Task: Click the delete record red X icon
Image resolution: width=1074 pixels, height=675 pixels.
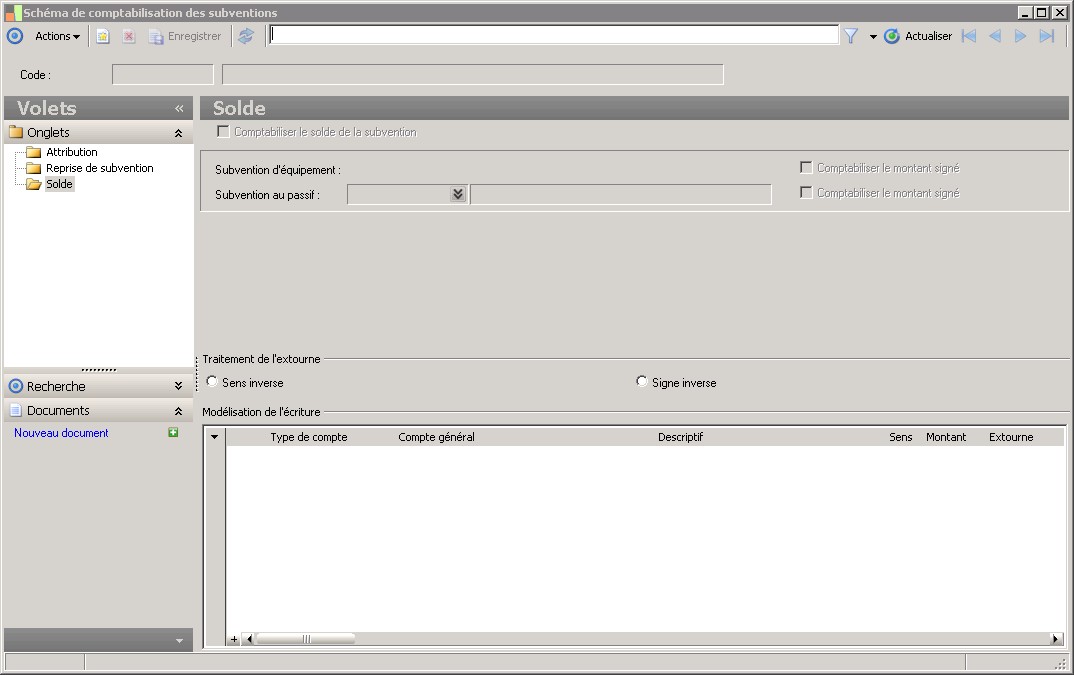Action: [129, 36]
